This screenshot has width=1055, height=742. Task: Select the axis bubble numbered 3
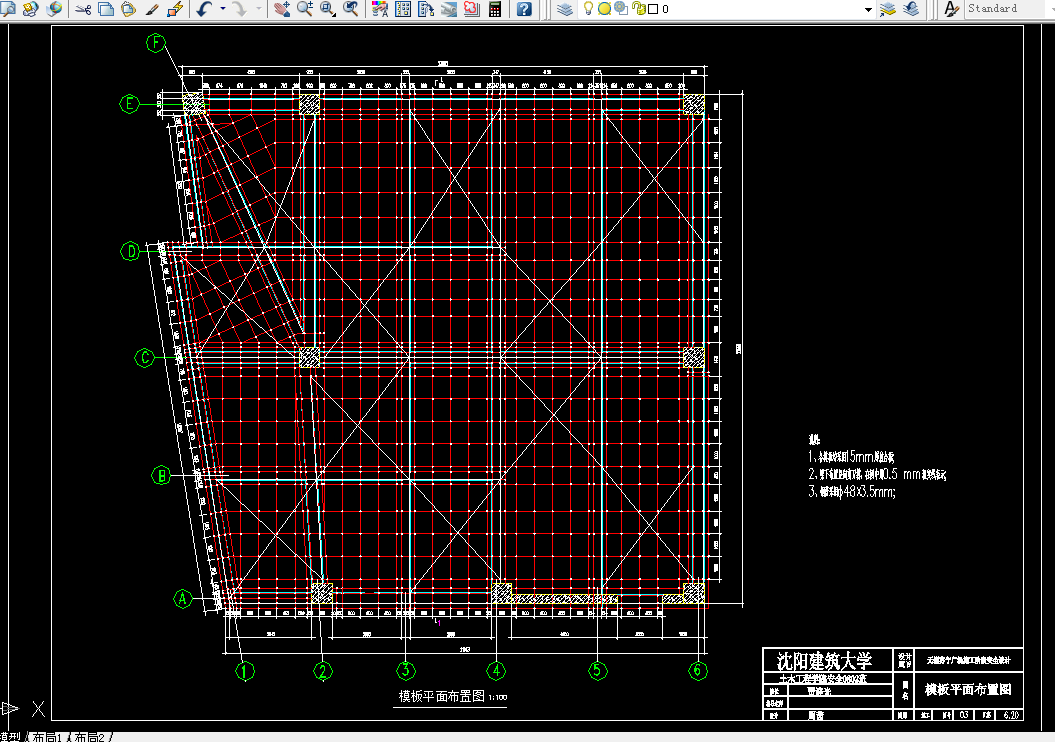406,670
